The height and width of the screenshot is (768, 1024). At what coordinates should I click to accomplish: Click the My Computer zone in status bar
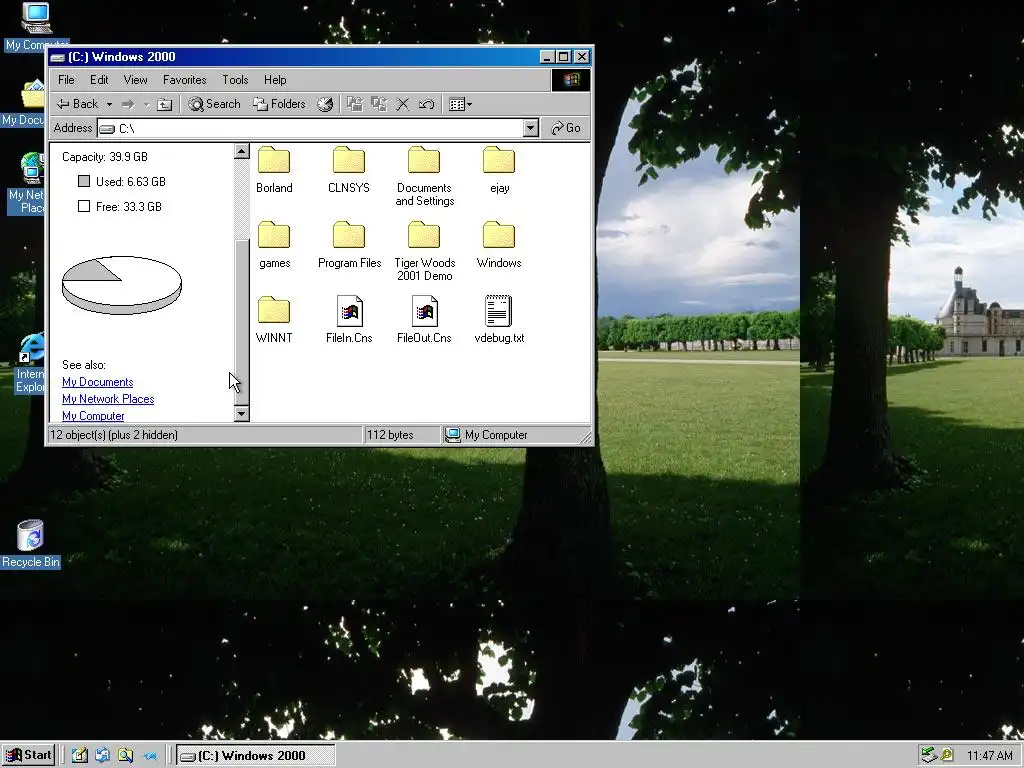pos(487,435)
